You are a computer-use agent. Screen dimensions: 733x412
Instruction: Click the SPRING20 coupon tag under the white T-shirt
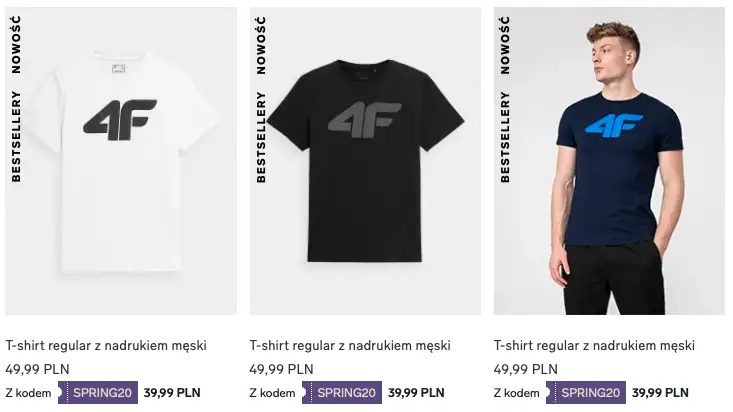coord(98,392)
